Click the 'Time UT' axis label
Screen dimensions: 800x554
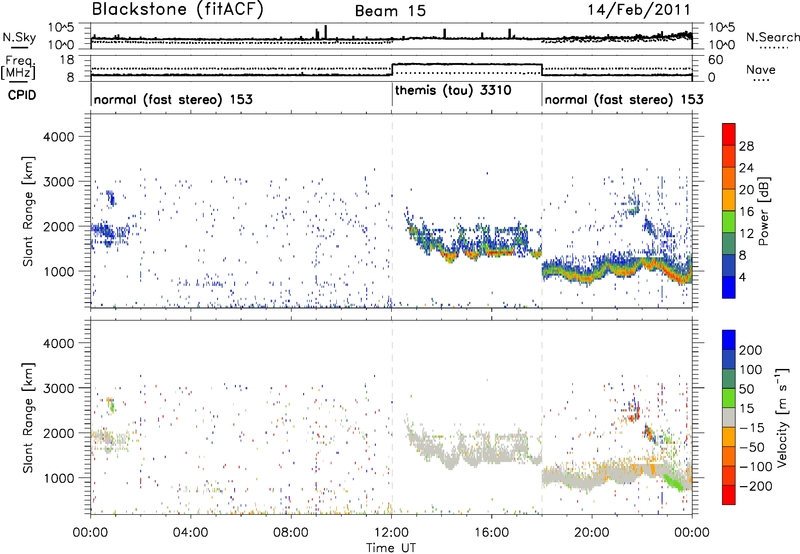391,548
